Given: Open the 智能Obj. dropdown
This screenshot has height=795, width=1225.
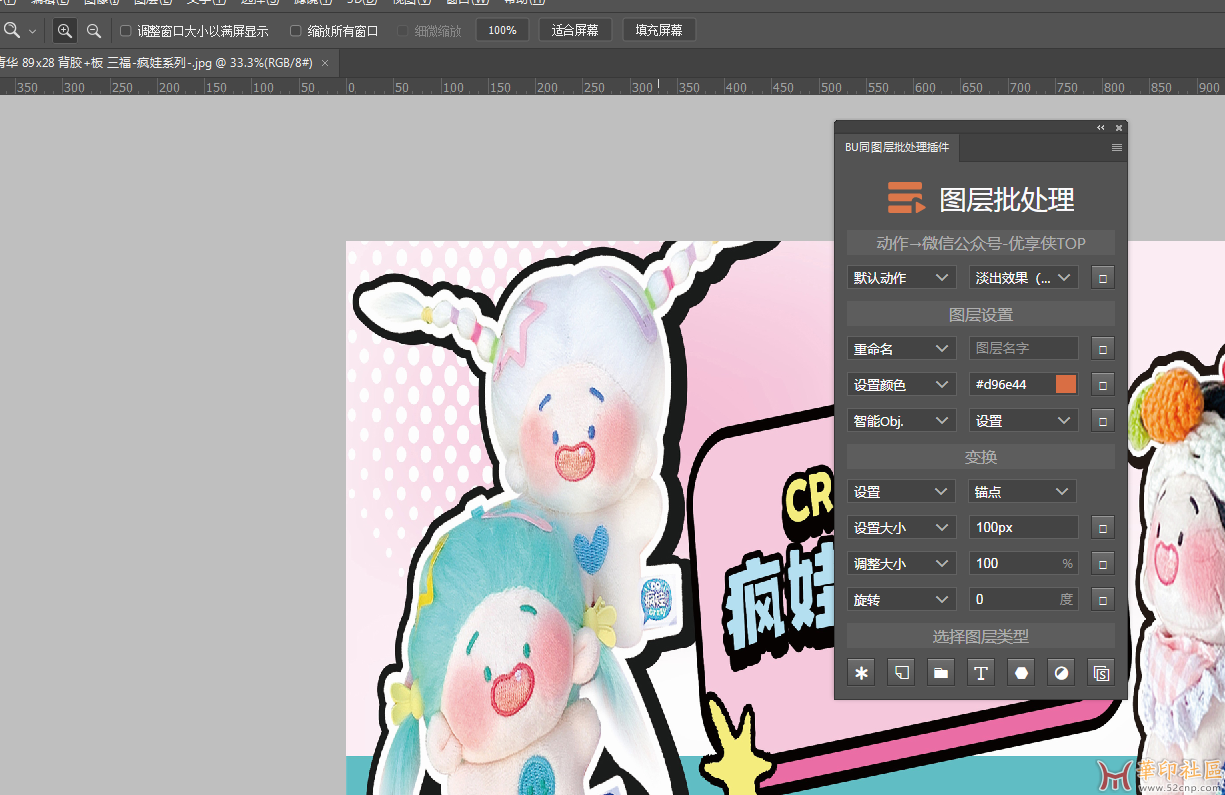Looking at the screenshot, I should tap(902, 421).
